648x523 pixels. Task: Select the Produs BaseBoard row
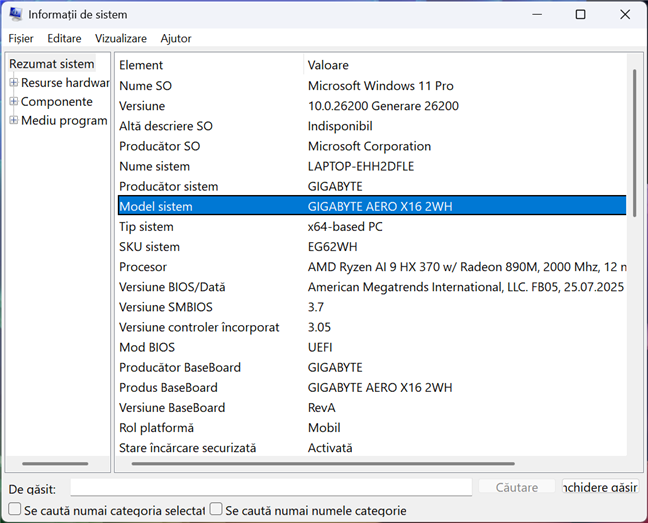[372, 387]
